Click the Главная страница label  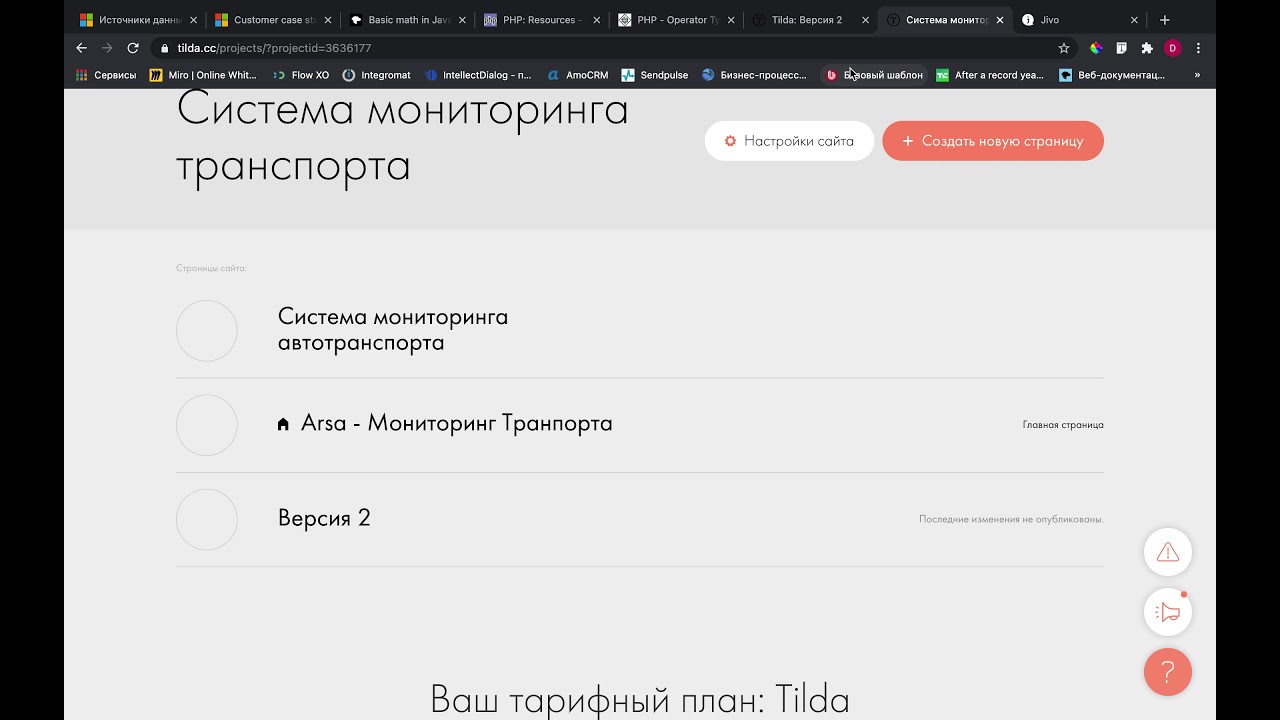click(x=1063, y=425)
